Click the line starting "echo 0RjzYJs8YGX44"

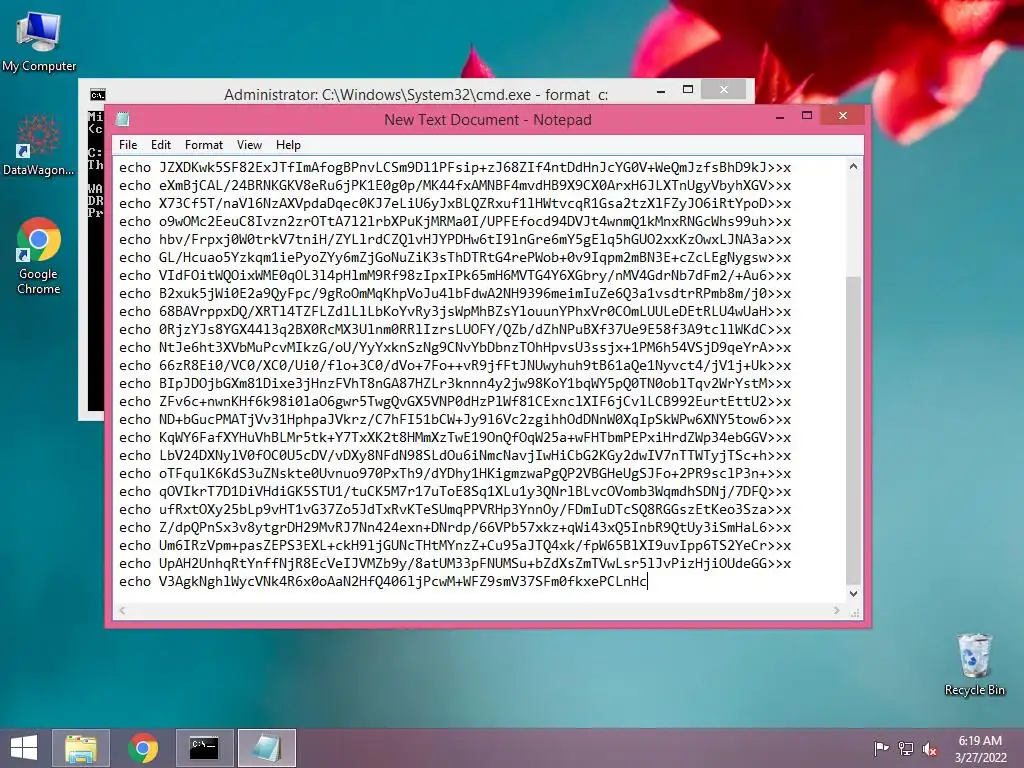pyautogui.click(x=455, y=330)
